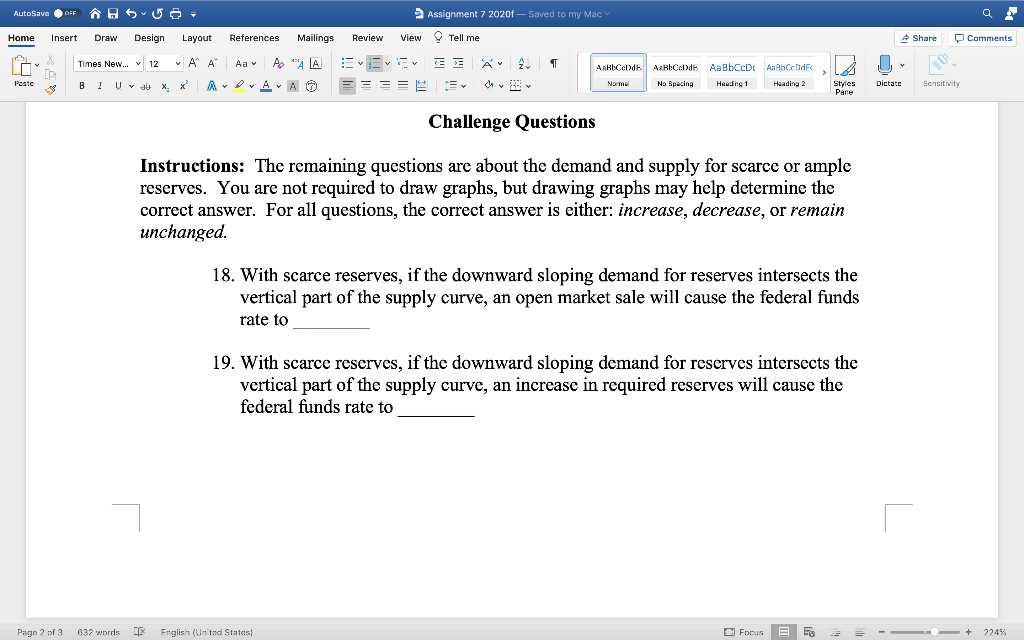Screen dimensions: 1024x640
Task: Click the 632 words count
Action: [99, 632]
